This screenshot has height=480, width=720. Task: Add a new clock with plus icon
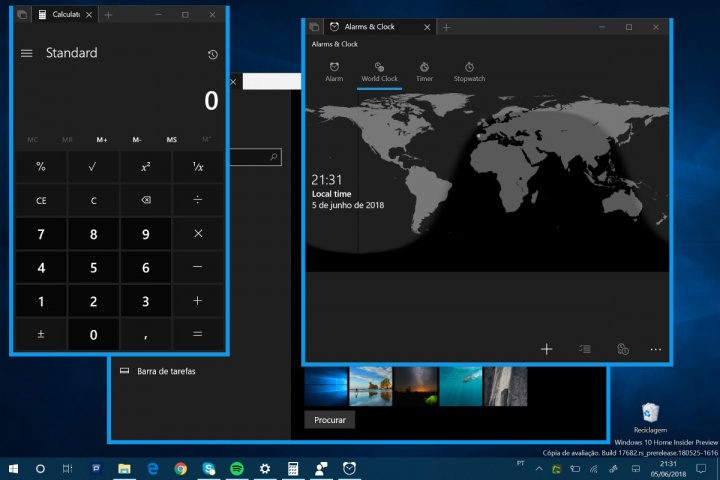546,349
